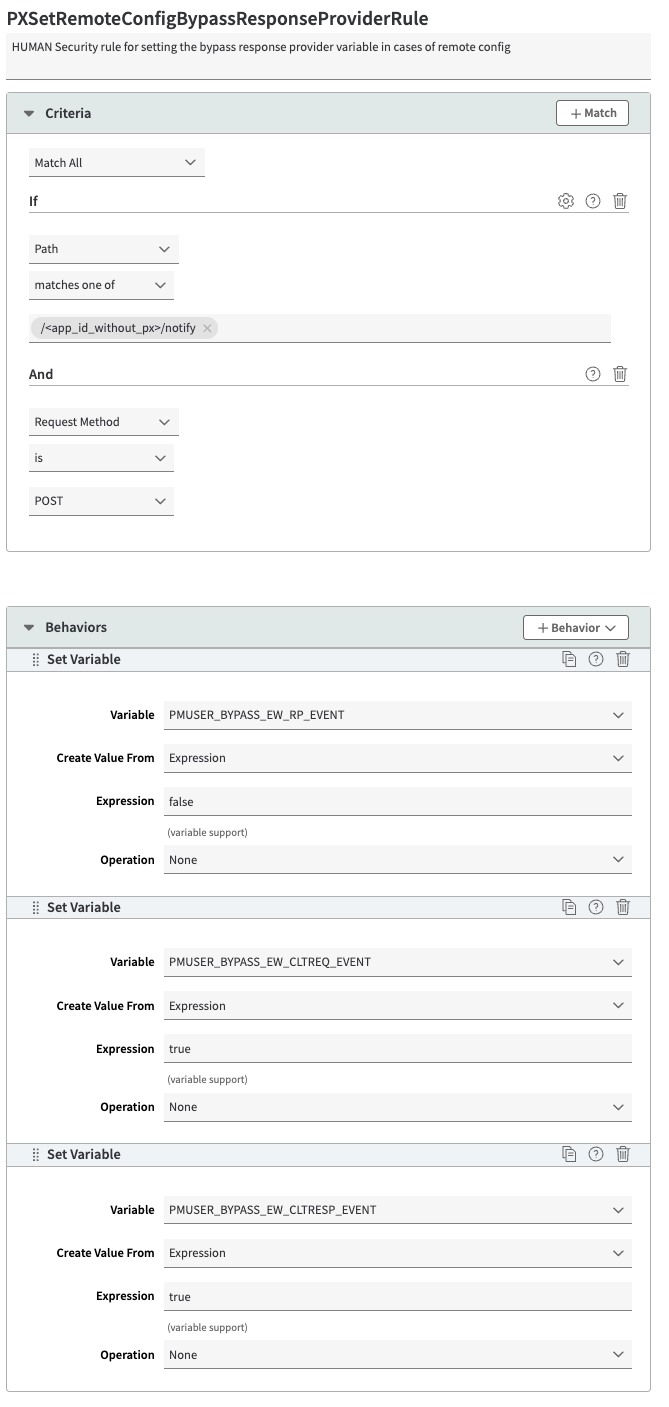Open the settings gear for the If condition
Viewport: 669px width, 1407px height.
click(566, 201)
